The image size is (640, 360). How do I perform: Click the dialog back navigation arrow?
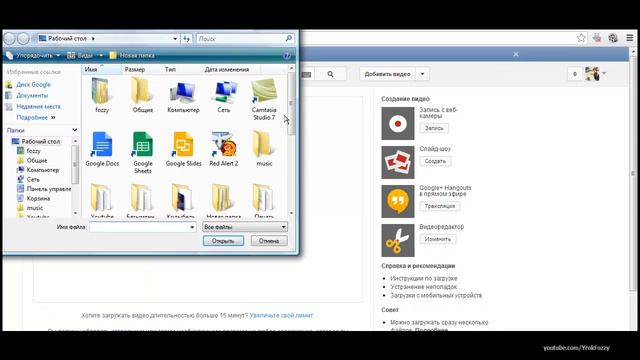9,38
